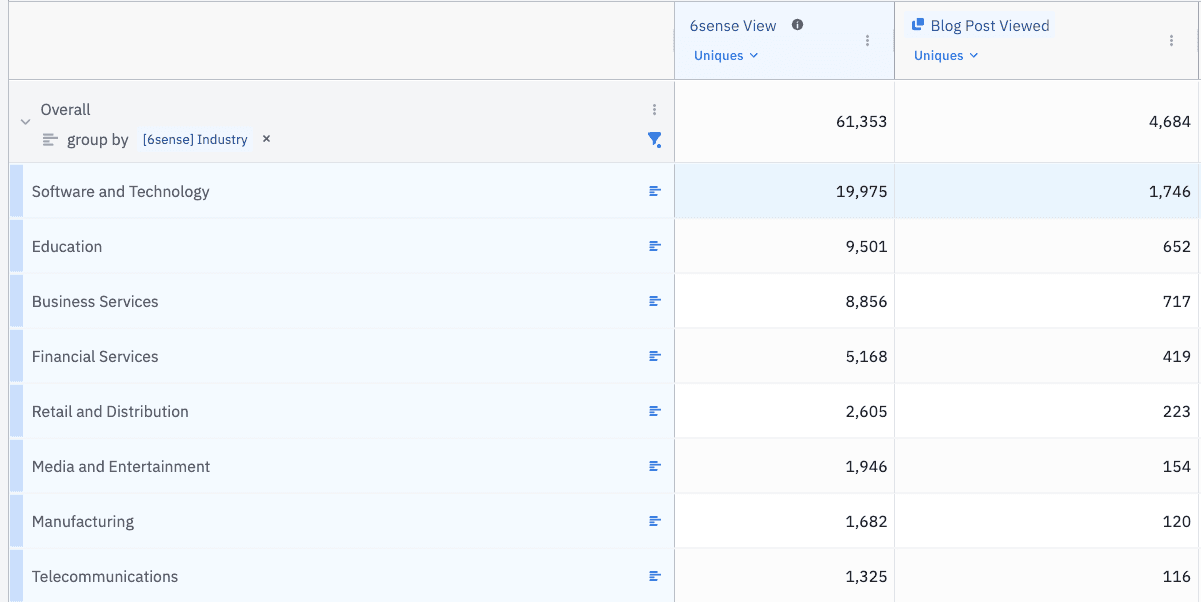Collapse the Overall group chevron

tap(25, 122)
